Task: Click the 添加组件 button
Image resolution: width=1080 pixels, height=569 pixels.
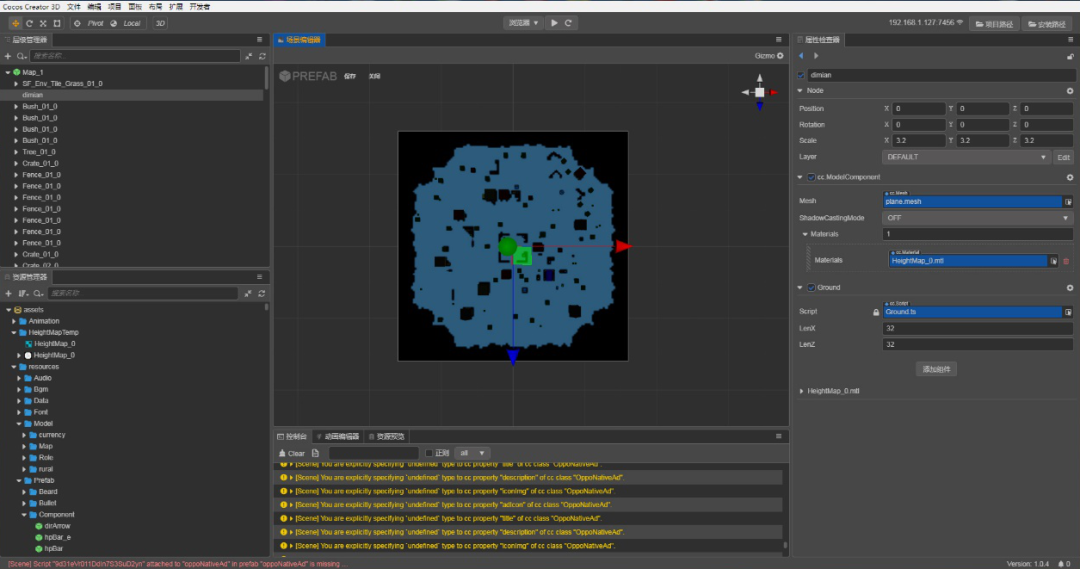Action: [936, 369]
